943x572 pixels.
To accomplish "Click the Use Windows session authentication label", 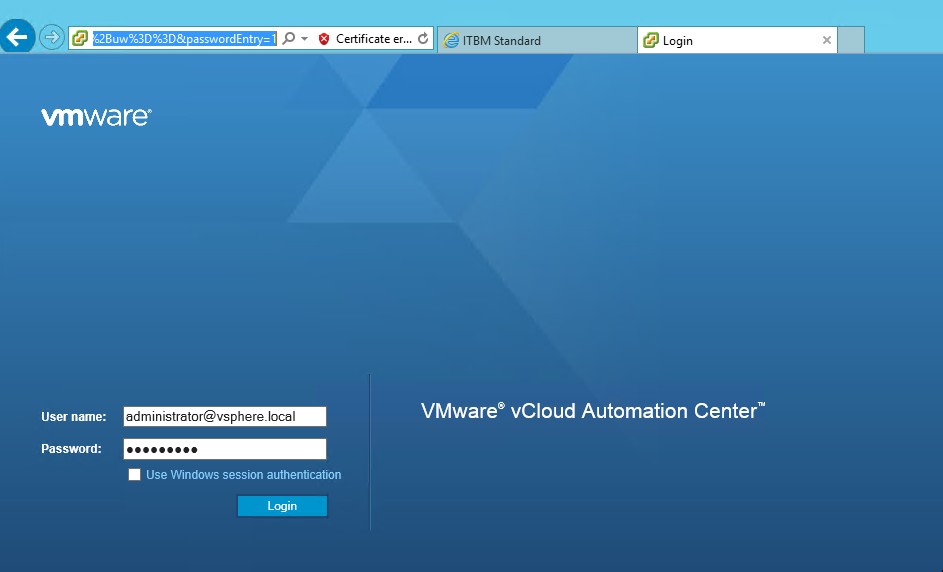I will (243, 475).
